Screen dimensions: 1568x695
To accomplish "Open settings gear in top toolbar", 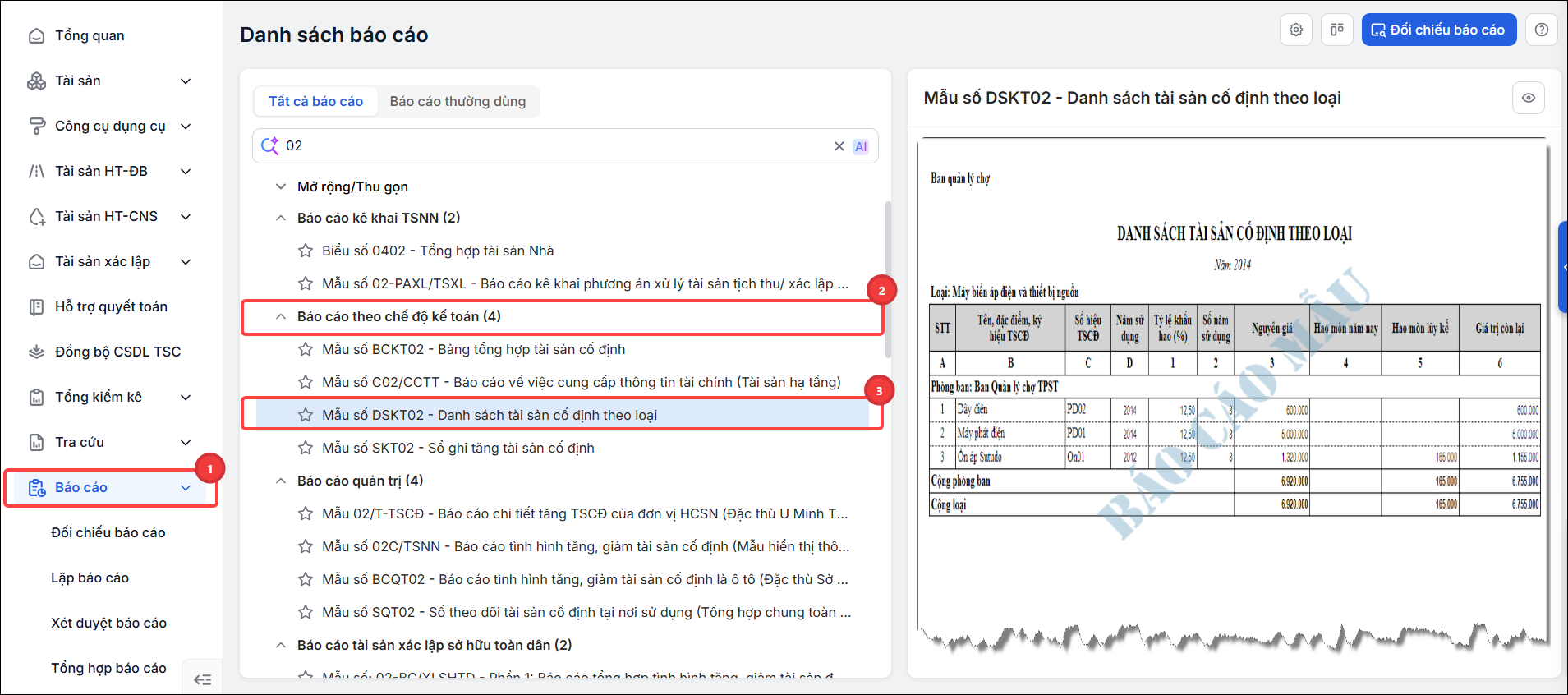I will pyautogui.click(x=1295, y=30).
